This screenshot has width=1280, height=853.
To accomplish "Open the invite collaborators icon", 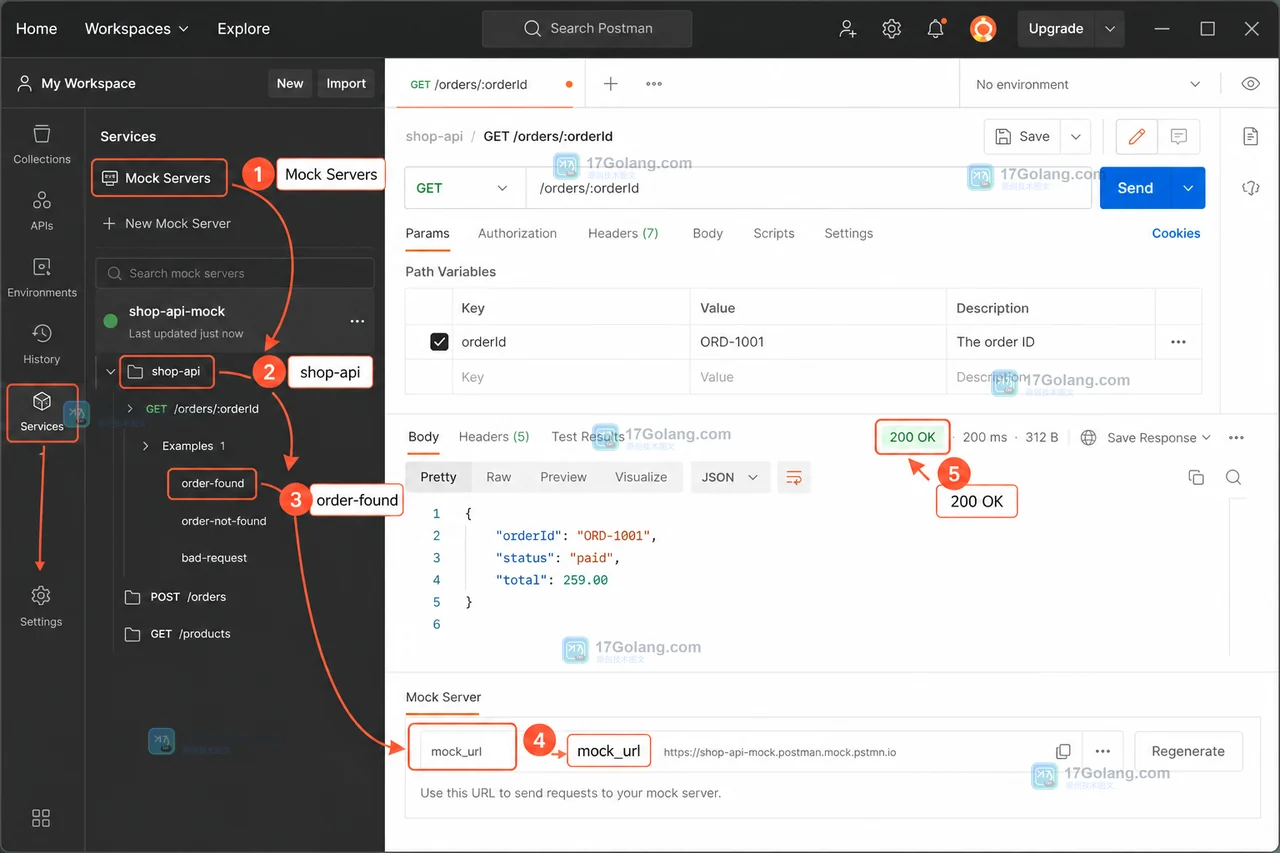I will pyautogui.click(x=848, y=29).
